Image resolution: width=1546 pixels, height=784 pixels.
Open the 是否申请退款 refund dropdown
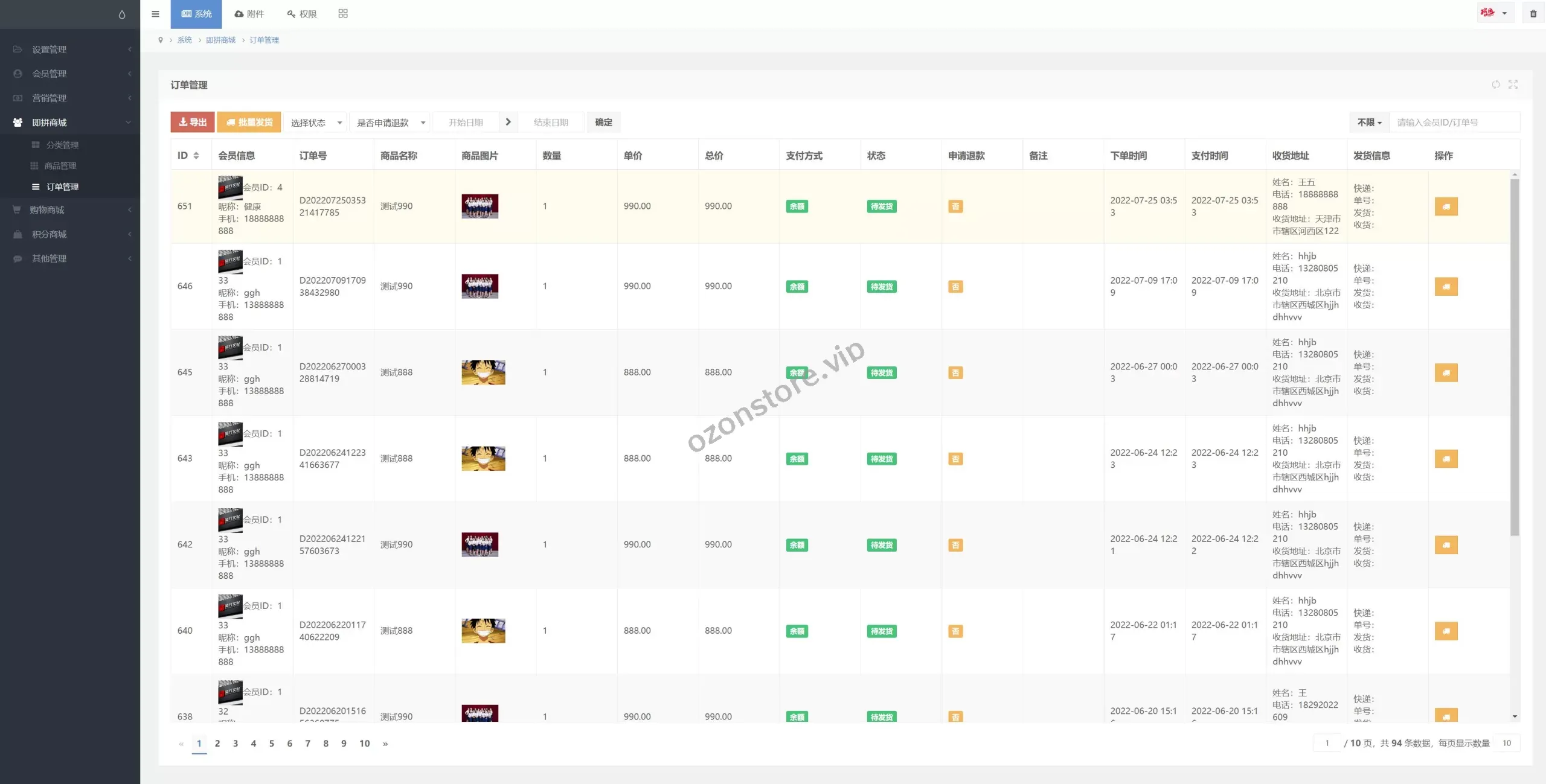390,123
